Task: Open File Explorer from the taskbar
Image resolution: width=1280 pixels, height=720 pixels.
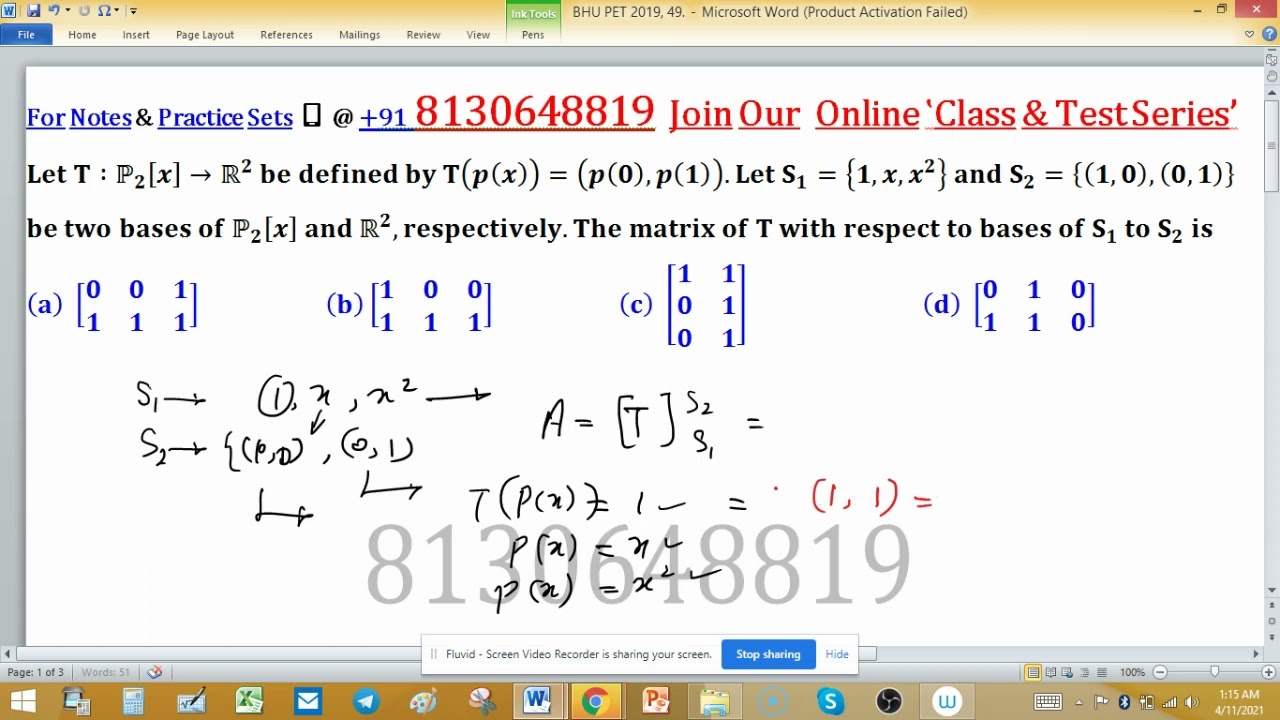Action: click(x=714, y=701)
